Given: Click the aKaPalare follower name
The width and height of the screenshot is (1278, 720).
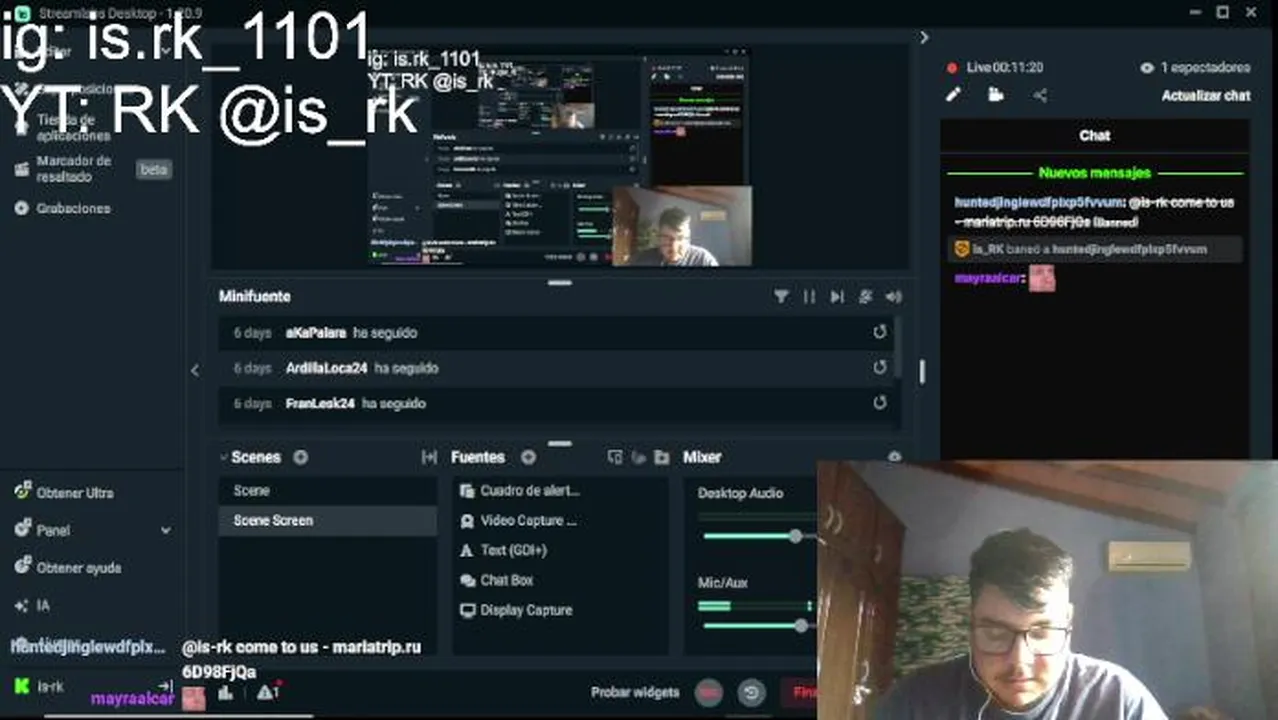Looking at the screenshot, I should [316, 333].
